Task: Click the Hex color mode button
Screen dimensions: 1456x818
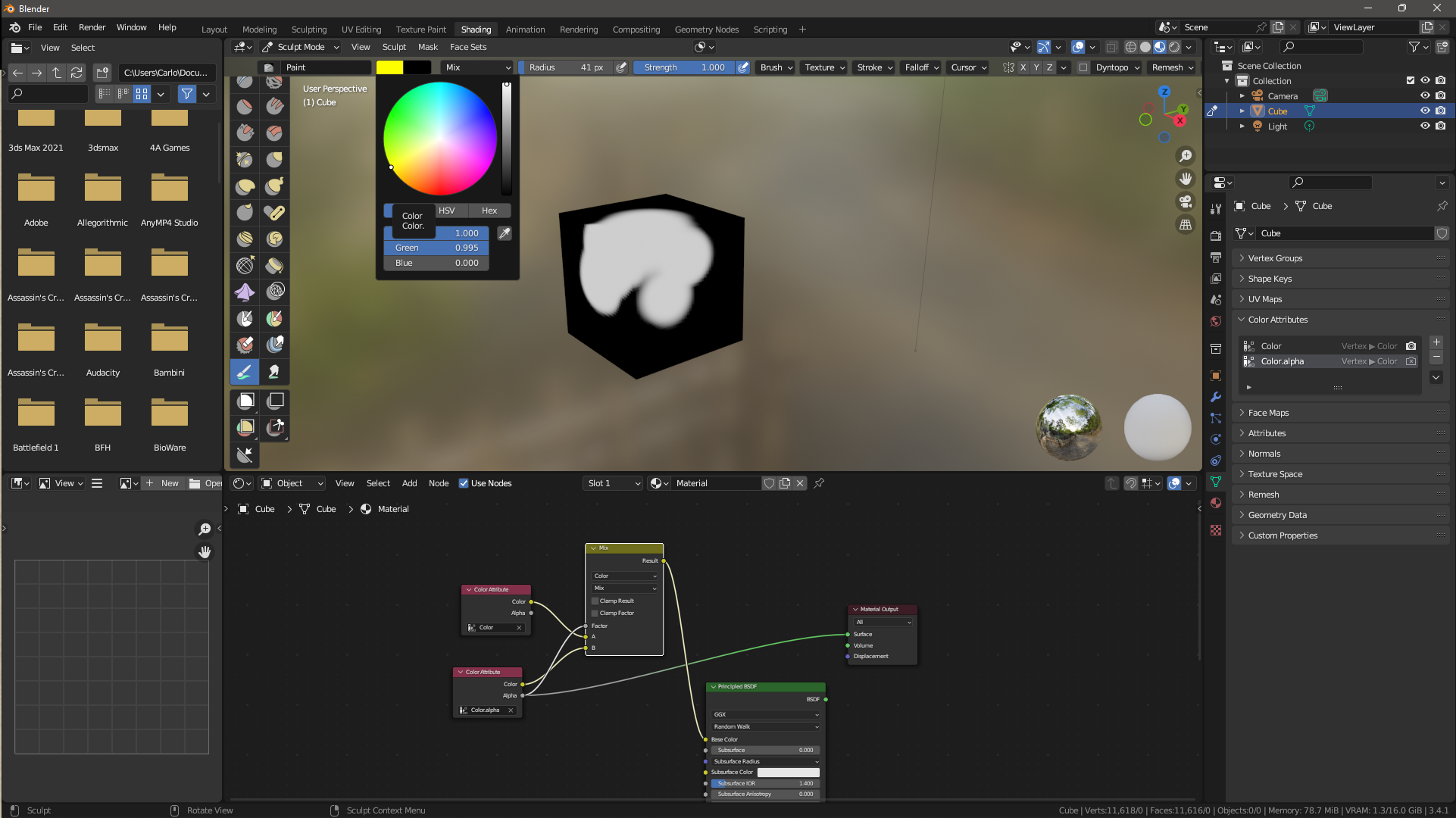Action: [489, 211]
